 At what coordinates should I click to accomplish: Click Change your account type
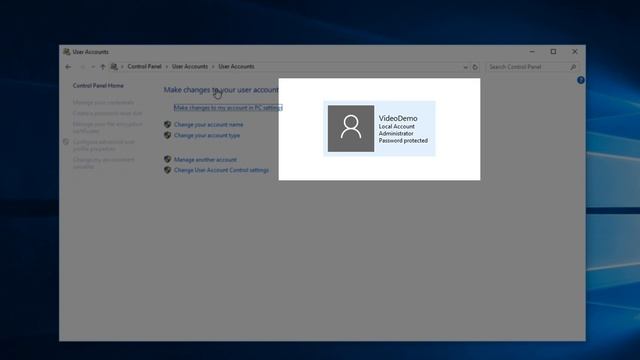click(207, 136)
